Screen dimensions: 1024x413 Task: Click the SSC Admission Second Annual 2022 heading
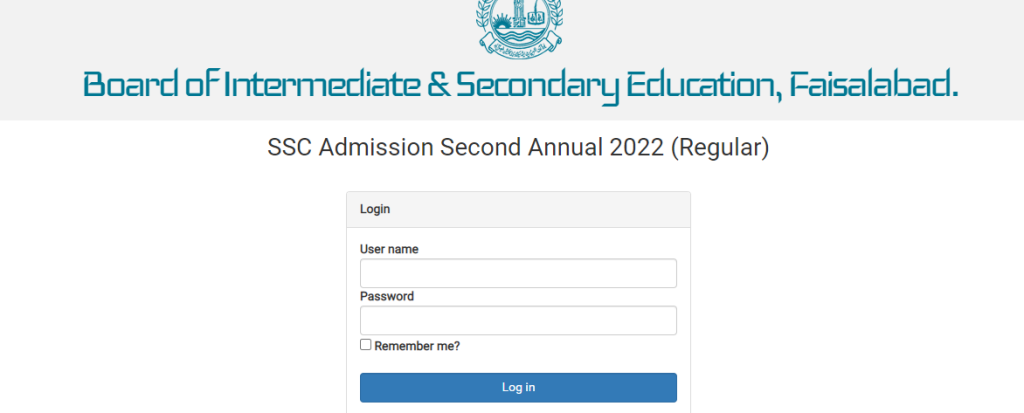pyautogui.click(x=518, y=148)
